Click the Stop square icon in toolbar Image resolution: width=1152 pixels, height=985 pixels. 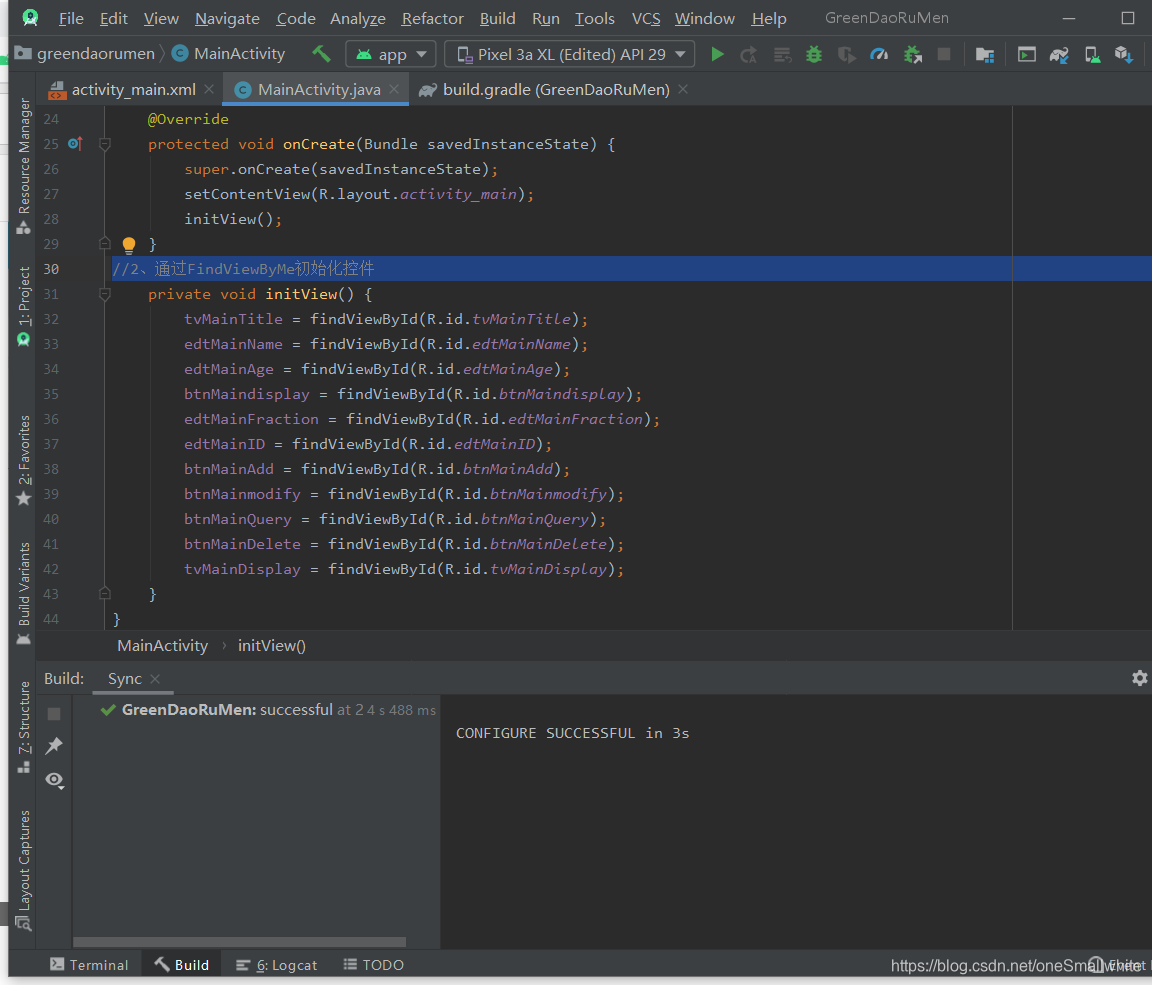point(944,54)
